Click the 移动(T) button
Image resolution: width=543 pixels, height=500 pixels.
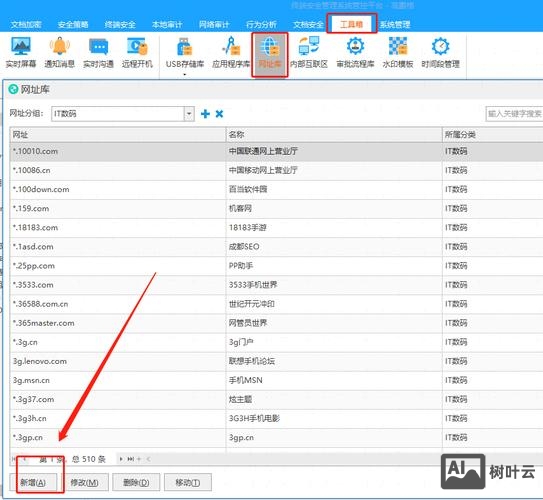click(188, 482)
